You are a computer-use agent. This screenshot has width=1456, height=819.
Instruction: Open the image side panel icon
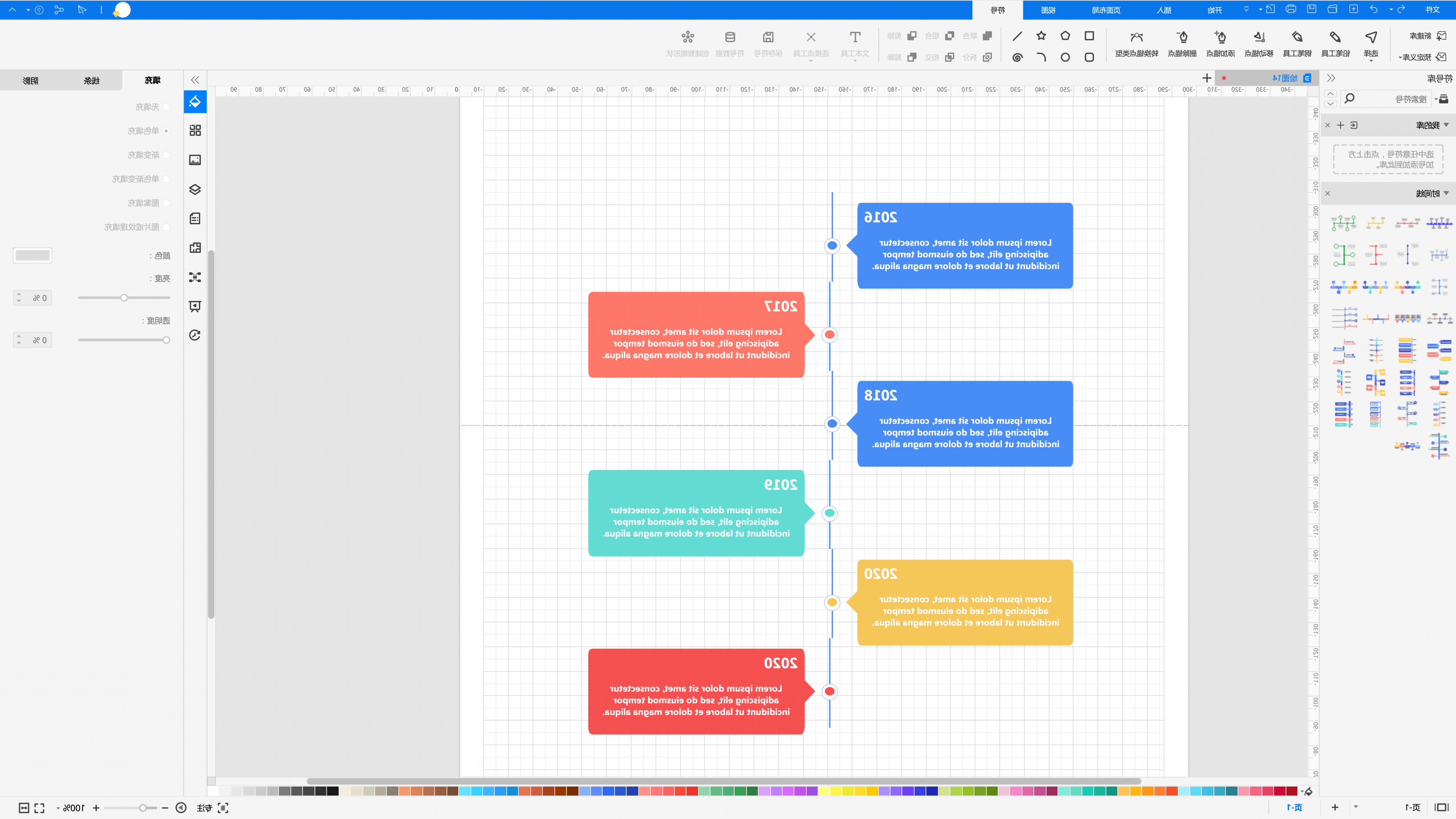195,160
